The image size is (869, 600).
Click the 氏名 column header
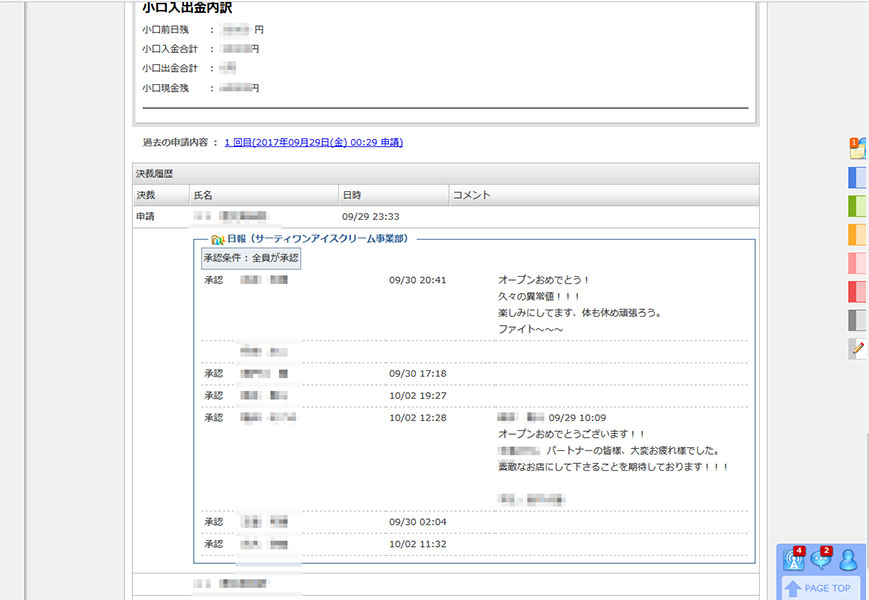(203, 195)
